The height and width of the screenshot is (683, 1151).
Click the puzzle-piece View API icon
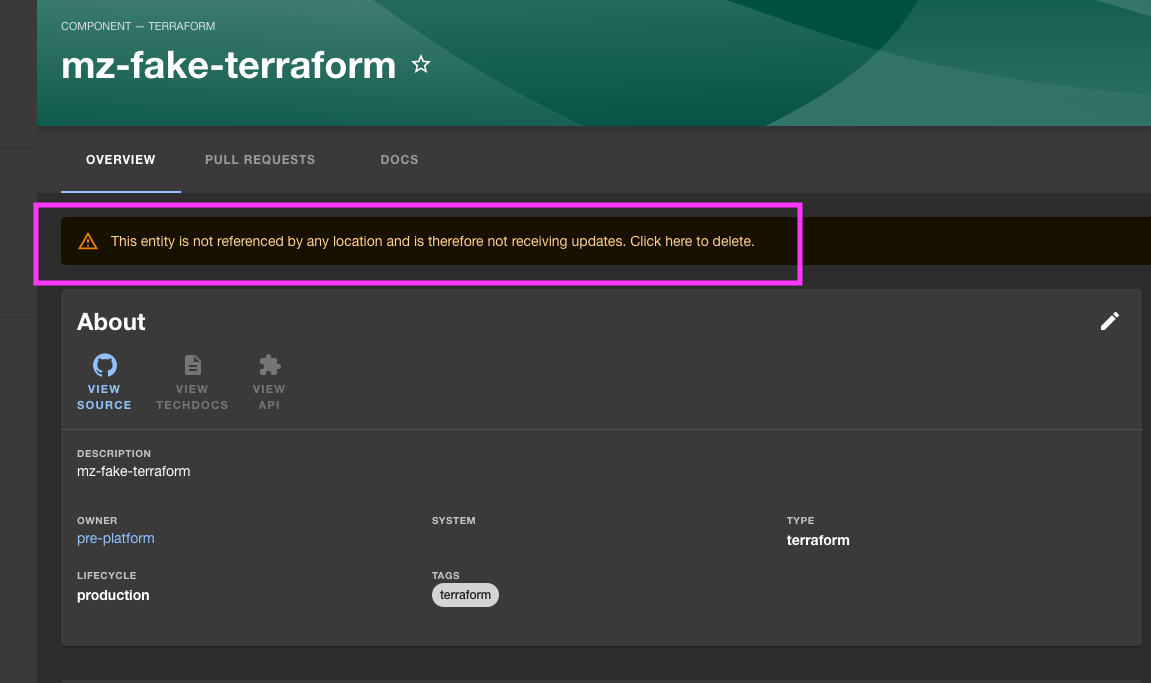pyautogui.click(x=268, y=364)
